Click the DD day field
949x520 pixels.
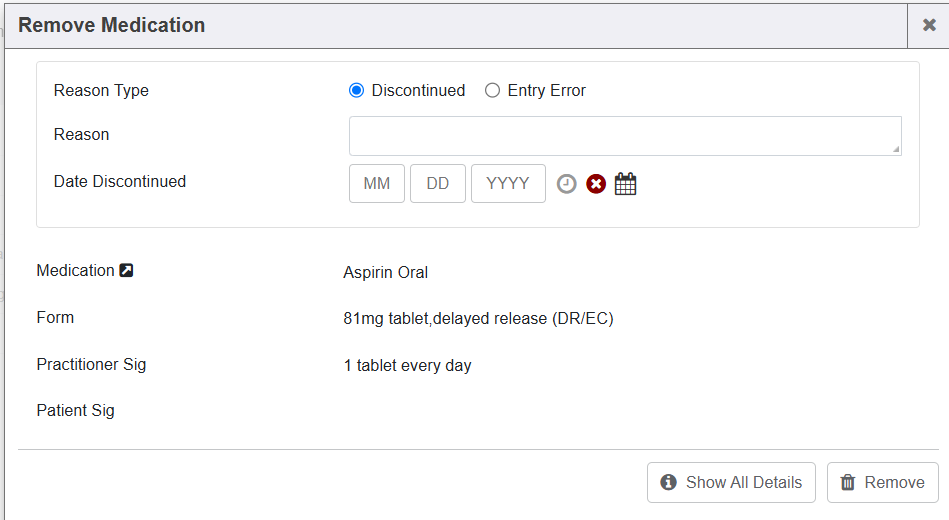[x=438, y=184]
